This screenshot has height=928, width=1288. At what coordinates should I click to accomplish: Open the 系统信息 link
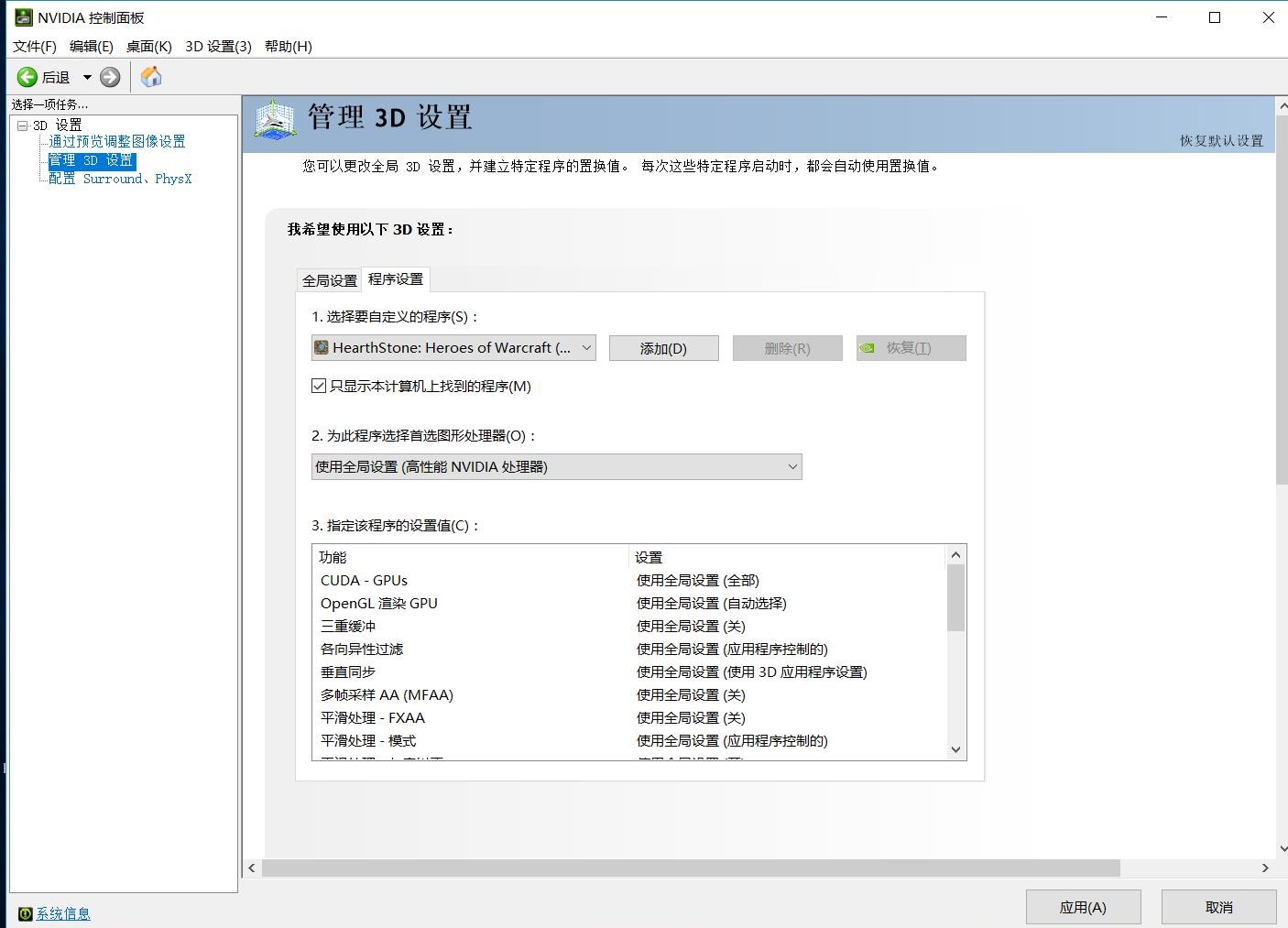coord(63,913)
